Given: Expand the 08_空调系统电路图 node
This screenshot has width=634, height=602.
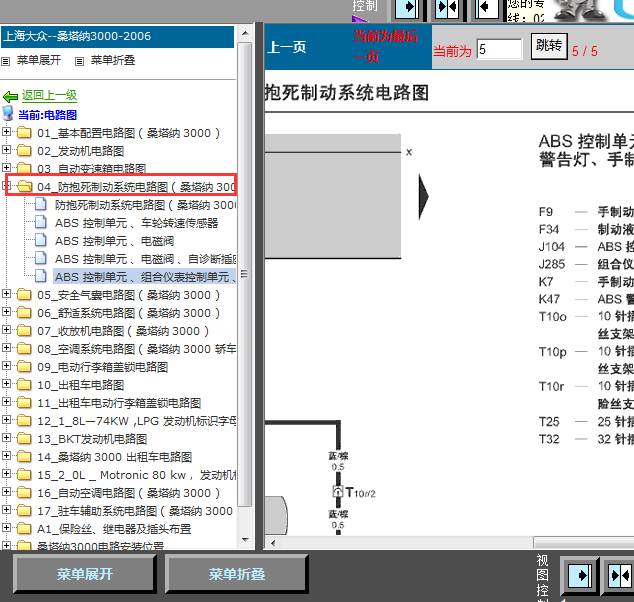Looking at the screenshot, I should click(6, 347).
